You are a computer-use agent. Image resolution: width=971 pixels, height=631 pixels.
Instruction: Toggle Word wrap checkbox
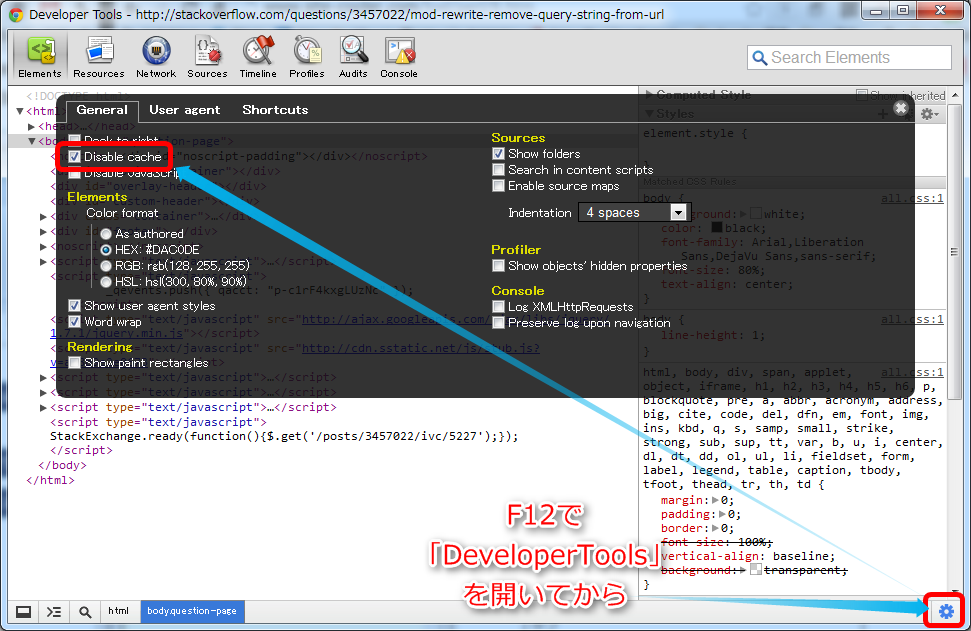(x=74, y=322)
